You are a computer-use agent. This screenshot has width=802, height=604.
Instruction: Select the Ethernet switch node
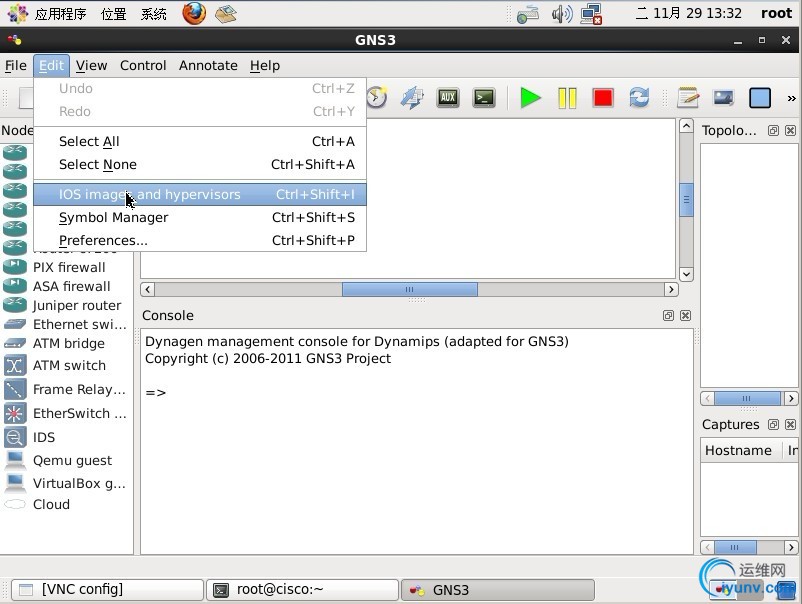65,324
